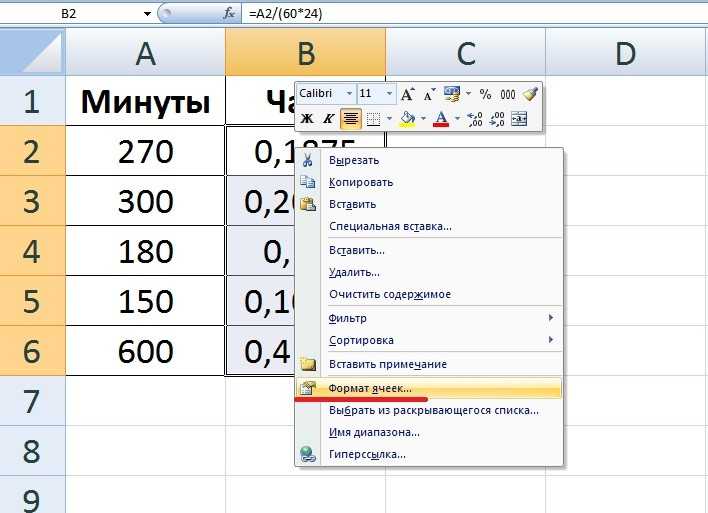
Task: Choose Удалить... from context menu
Action: point(429,272)
